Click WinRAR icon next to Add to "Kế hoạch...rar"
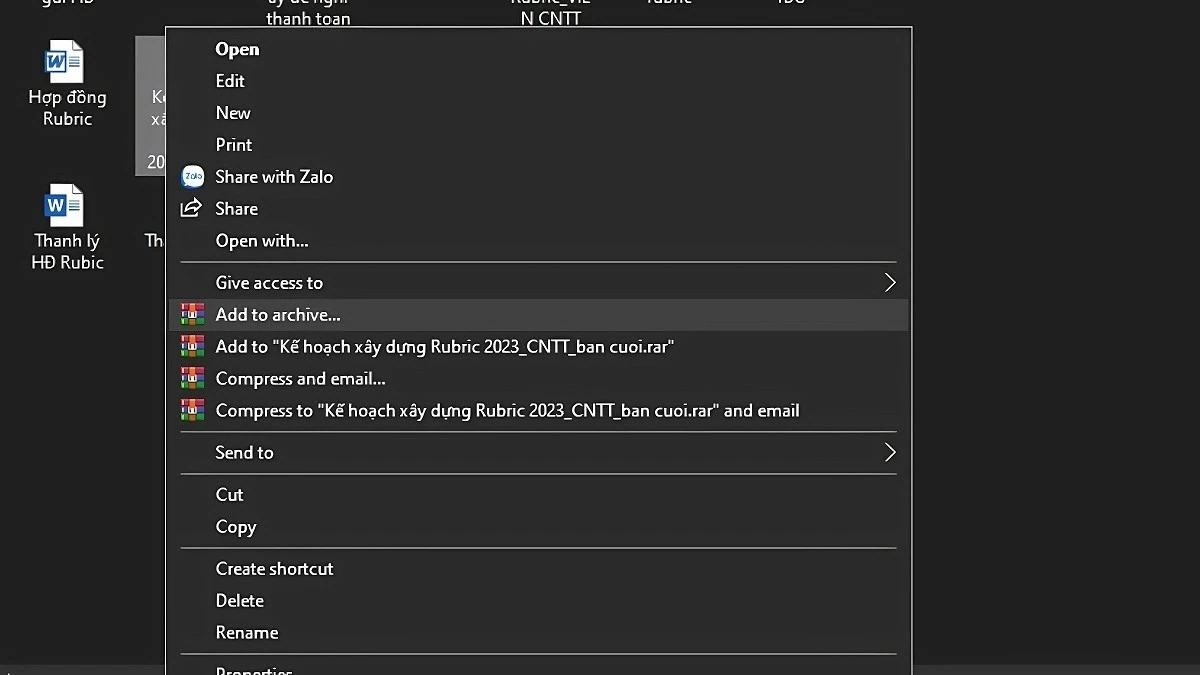The image size is (1200, 675). click(x=192, y=347)
